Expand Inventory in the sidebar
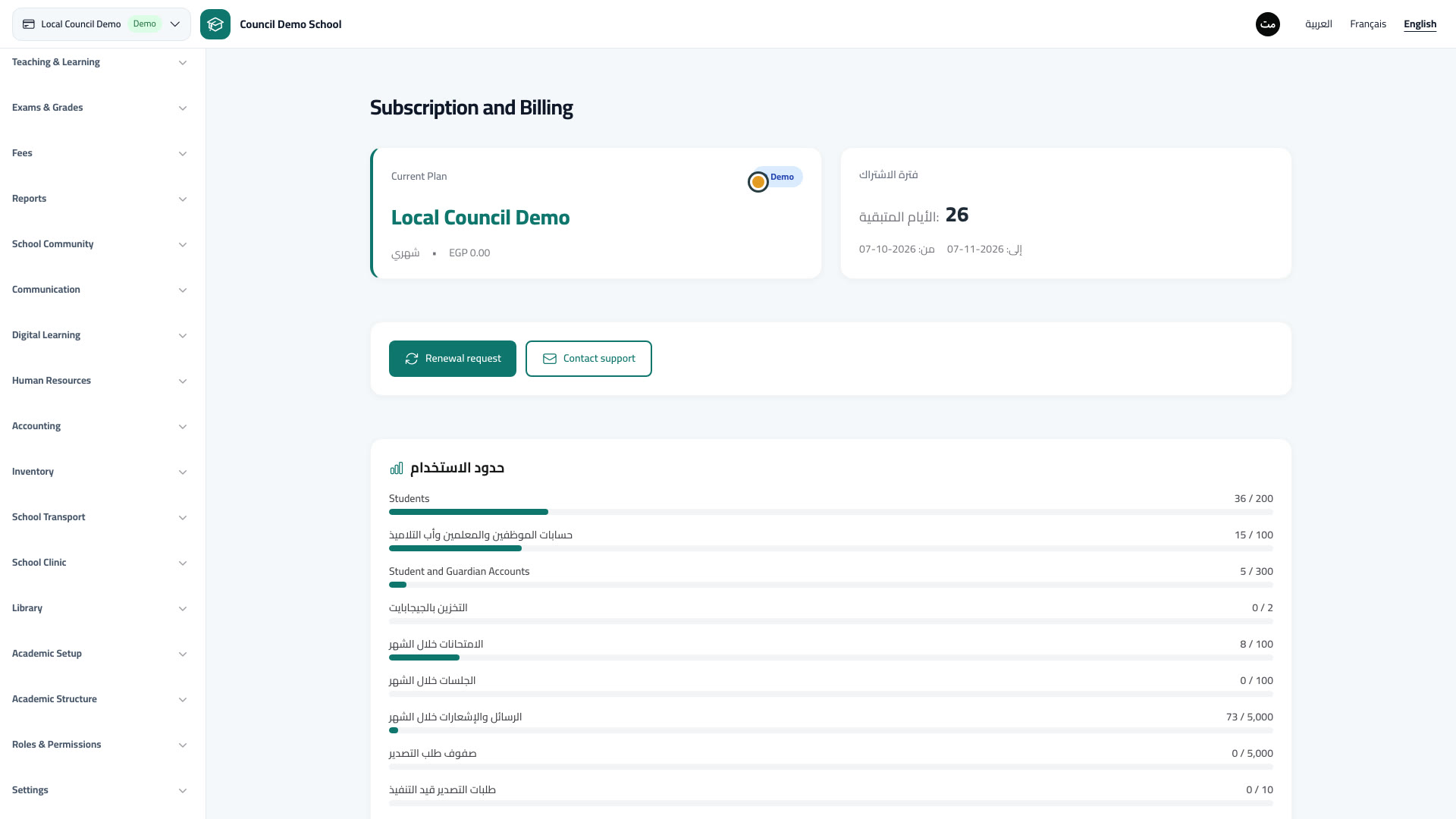 coord(99,472)
